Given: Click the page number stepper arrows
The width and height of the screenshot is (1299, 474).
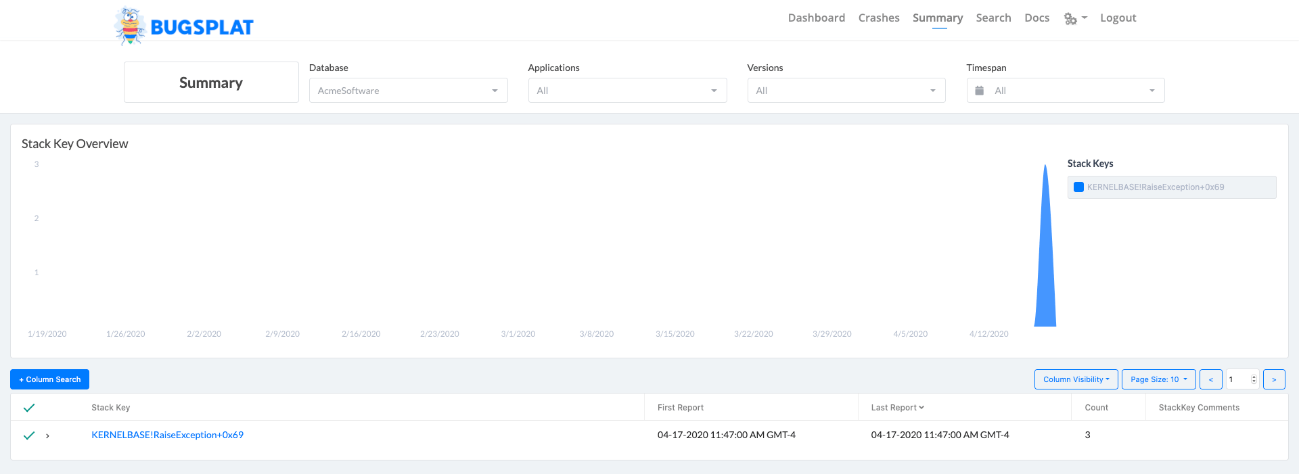Looking at the screenshot, I should point(1254,379).
